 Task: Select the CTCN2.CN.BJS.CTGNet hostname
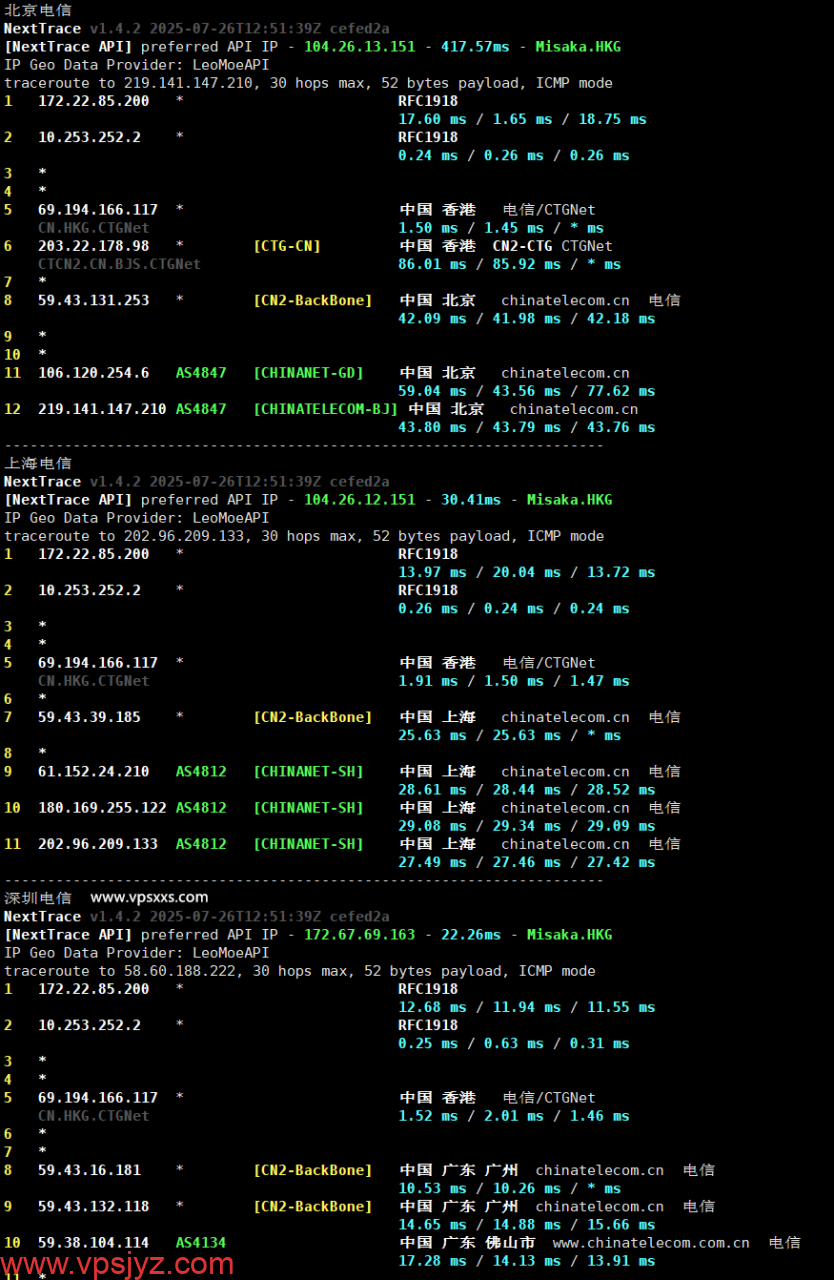tap(119, 264)
